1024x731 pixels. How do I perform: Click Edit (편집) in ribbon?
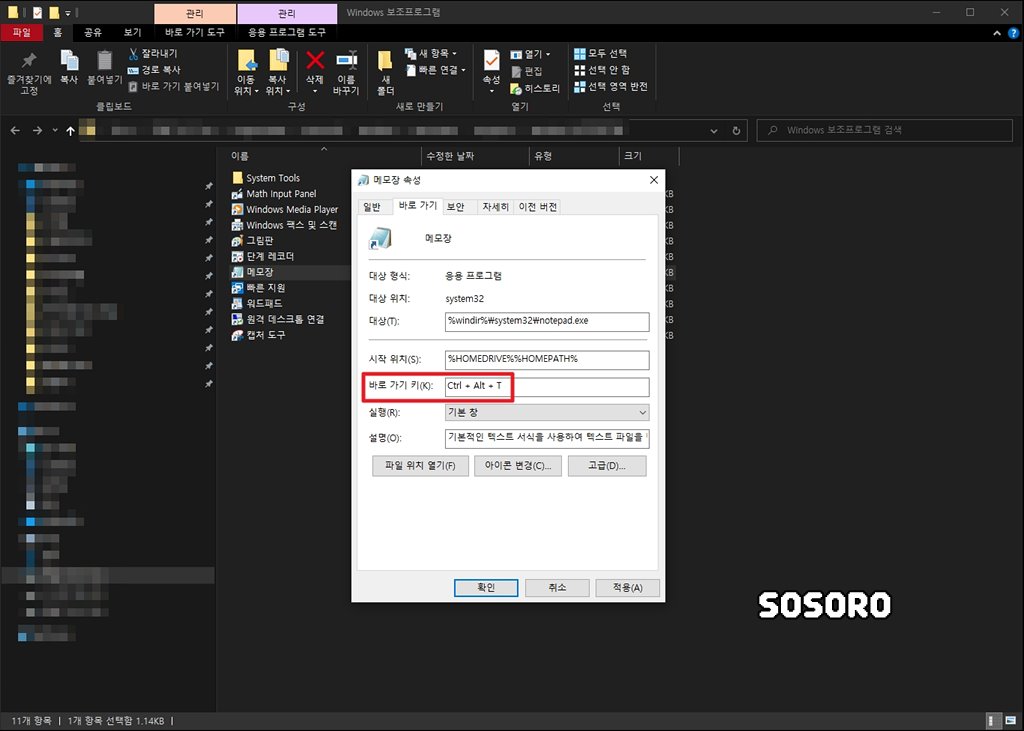(526, 71)
